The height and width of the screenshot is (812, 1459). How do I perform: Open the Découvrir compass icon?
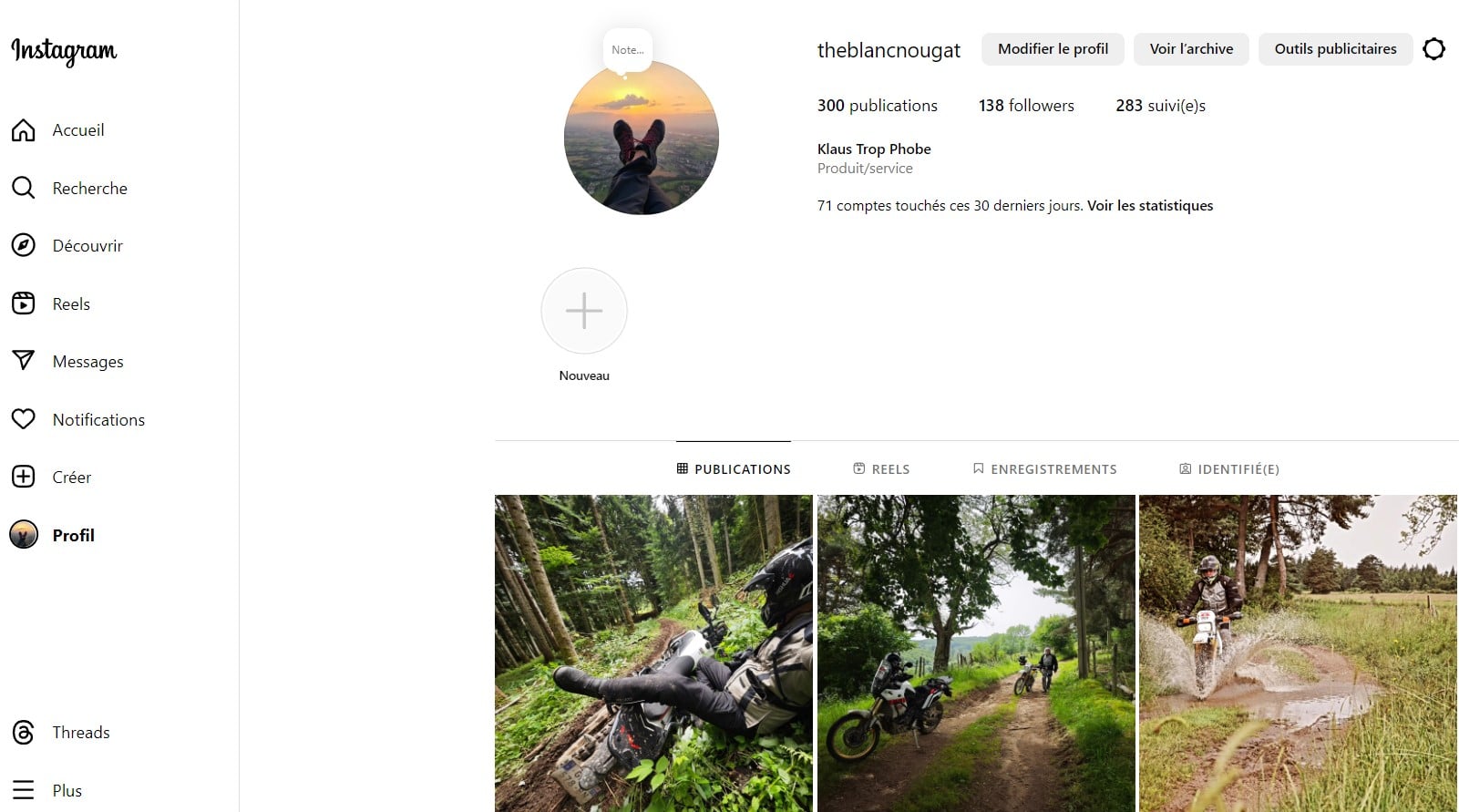point(24,245)
